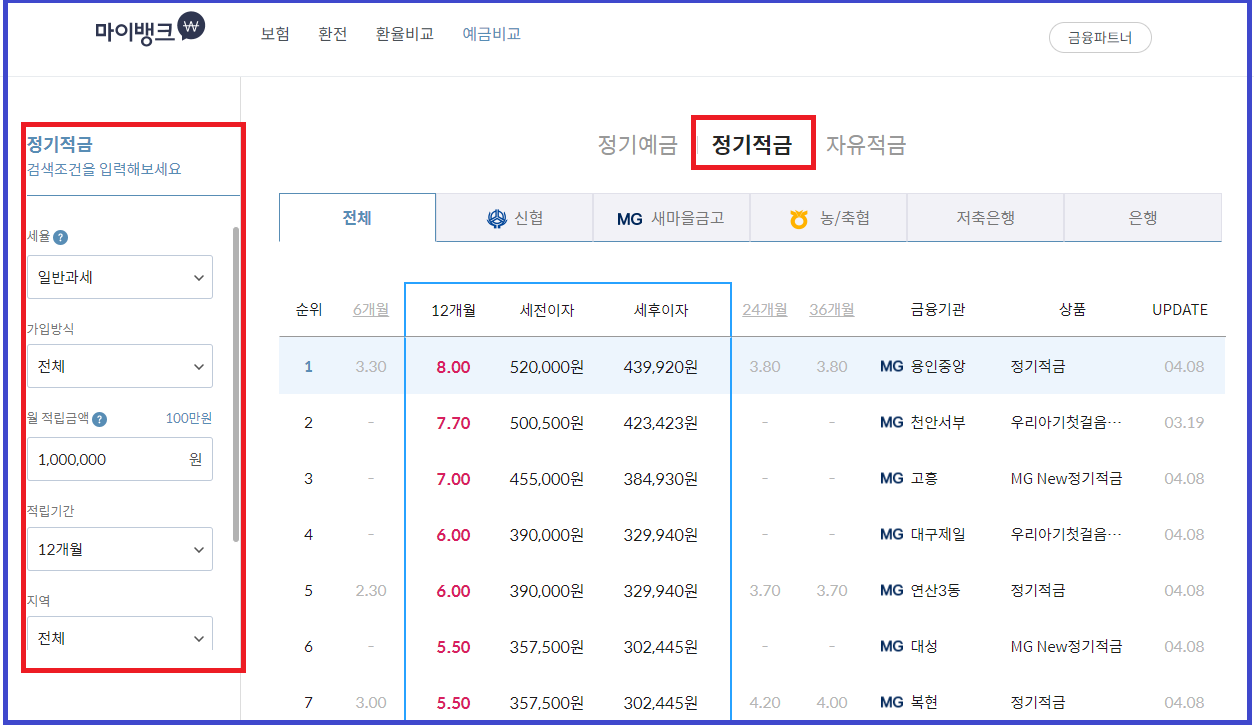Open the 가입방식 dropdown

click(x=120, y=366)
